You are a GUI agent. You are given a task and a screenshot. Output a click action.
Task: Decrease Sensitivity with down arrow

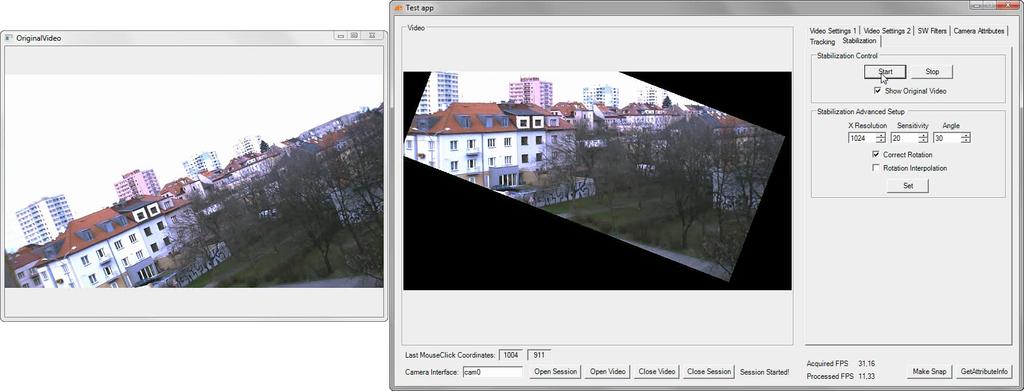pyautogui.click(x=923, y=140)
